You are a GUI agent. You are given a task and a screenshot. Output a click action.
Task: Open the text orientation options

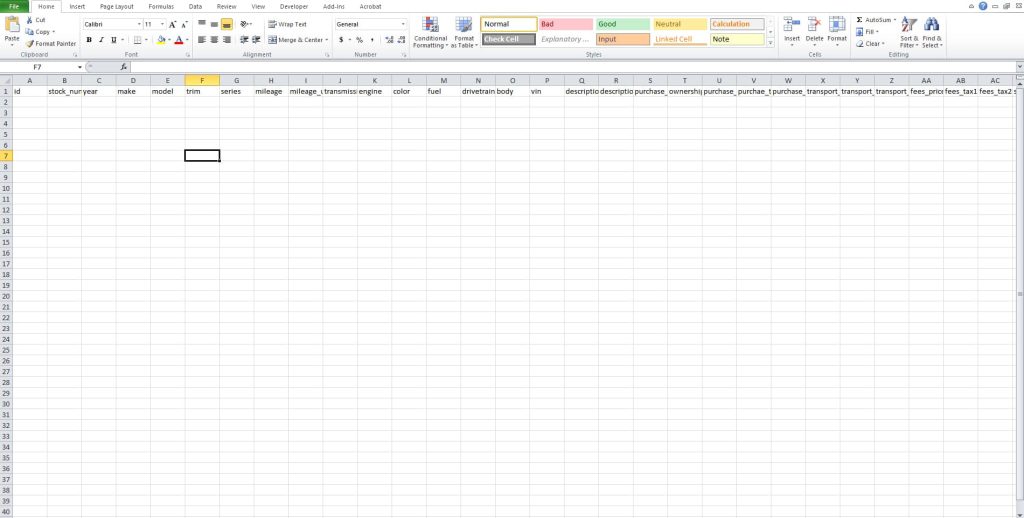(246, 24)
